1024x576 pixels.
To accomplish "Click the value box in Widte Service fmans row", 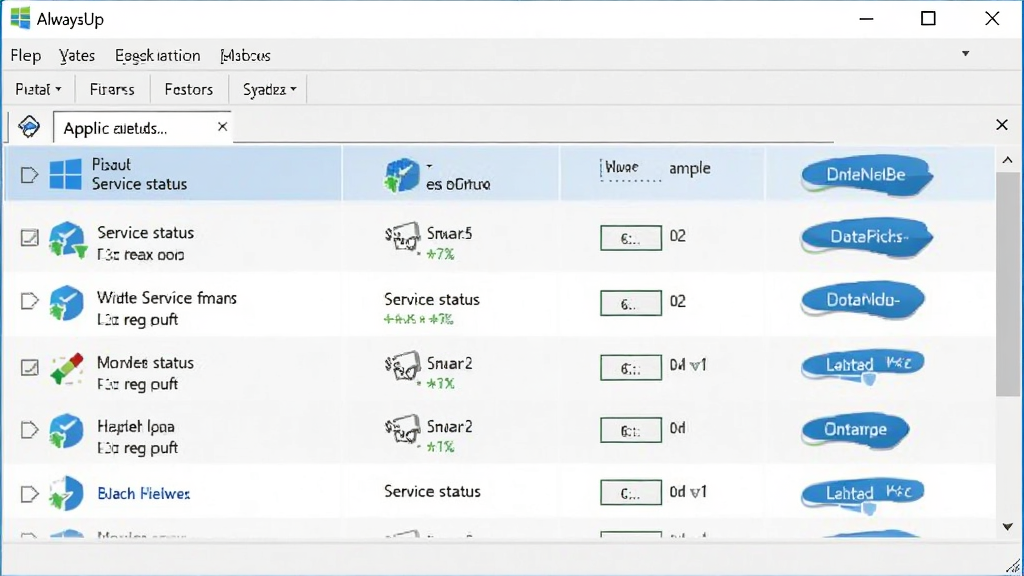I will 631,303.
